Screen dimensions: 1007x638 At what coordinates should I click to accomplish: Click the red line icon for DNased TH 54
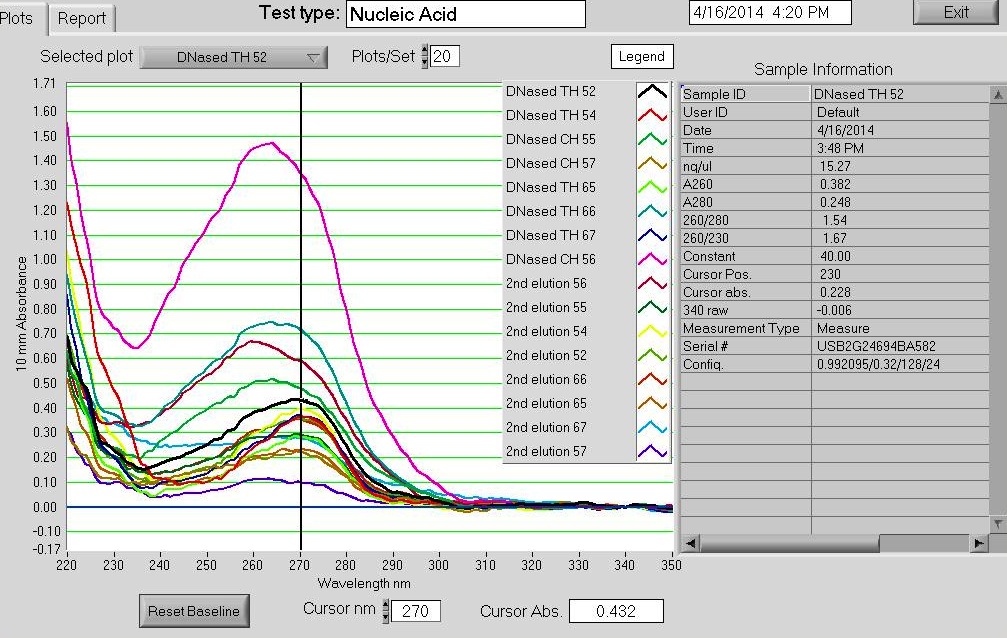click(651, 116)
